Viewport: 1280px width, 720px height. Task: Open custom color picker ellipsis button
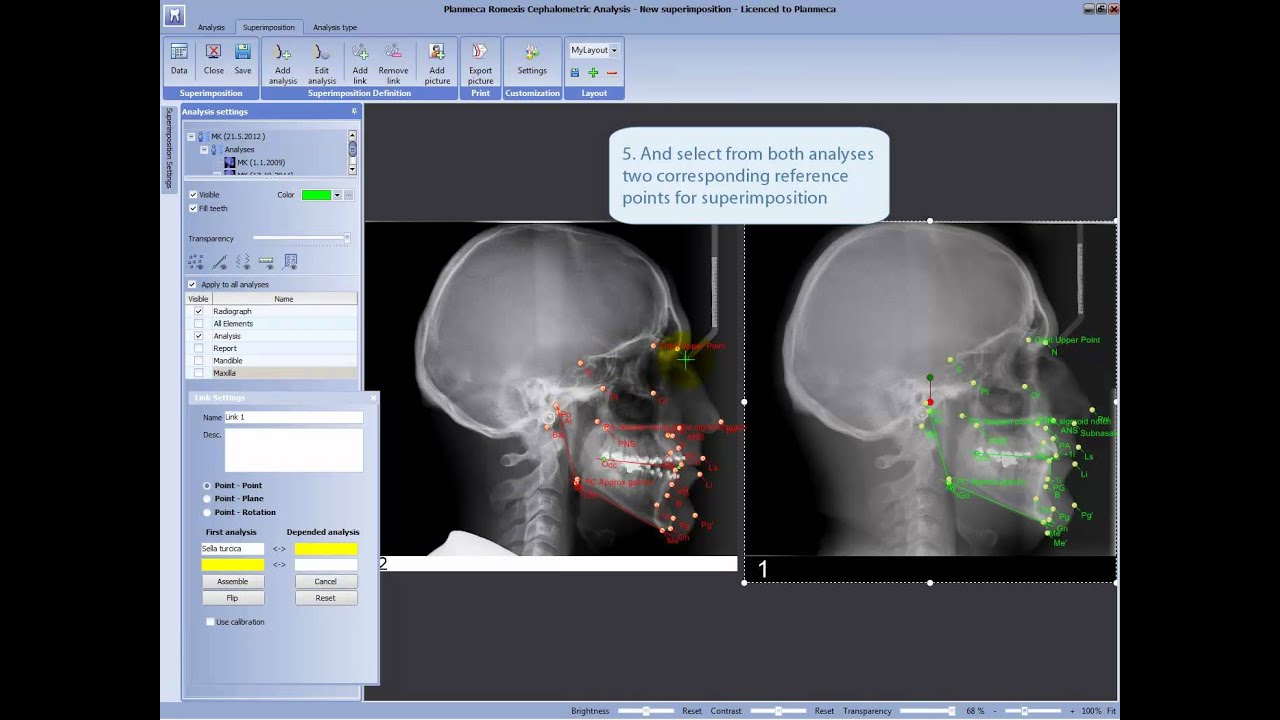coord(349,195)
